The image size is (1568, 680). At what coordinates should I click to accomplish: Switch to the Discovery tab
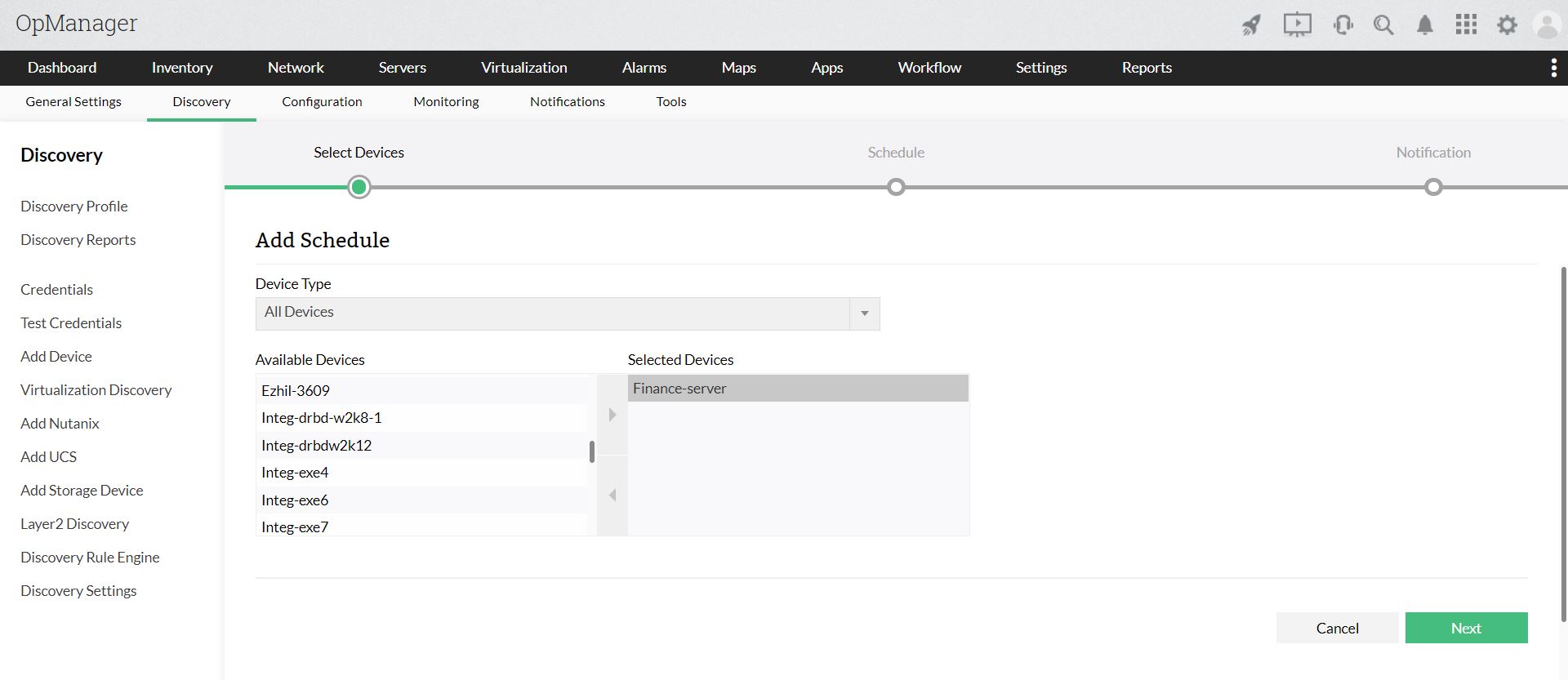tap(202, 102)
